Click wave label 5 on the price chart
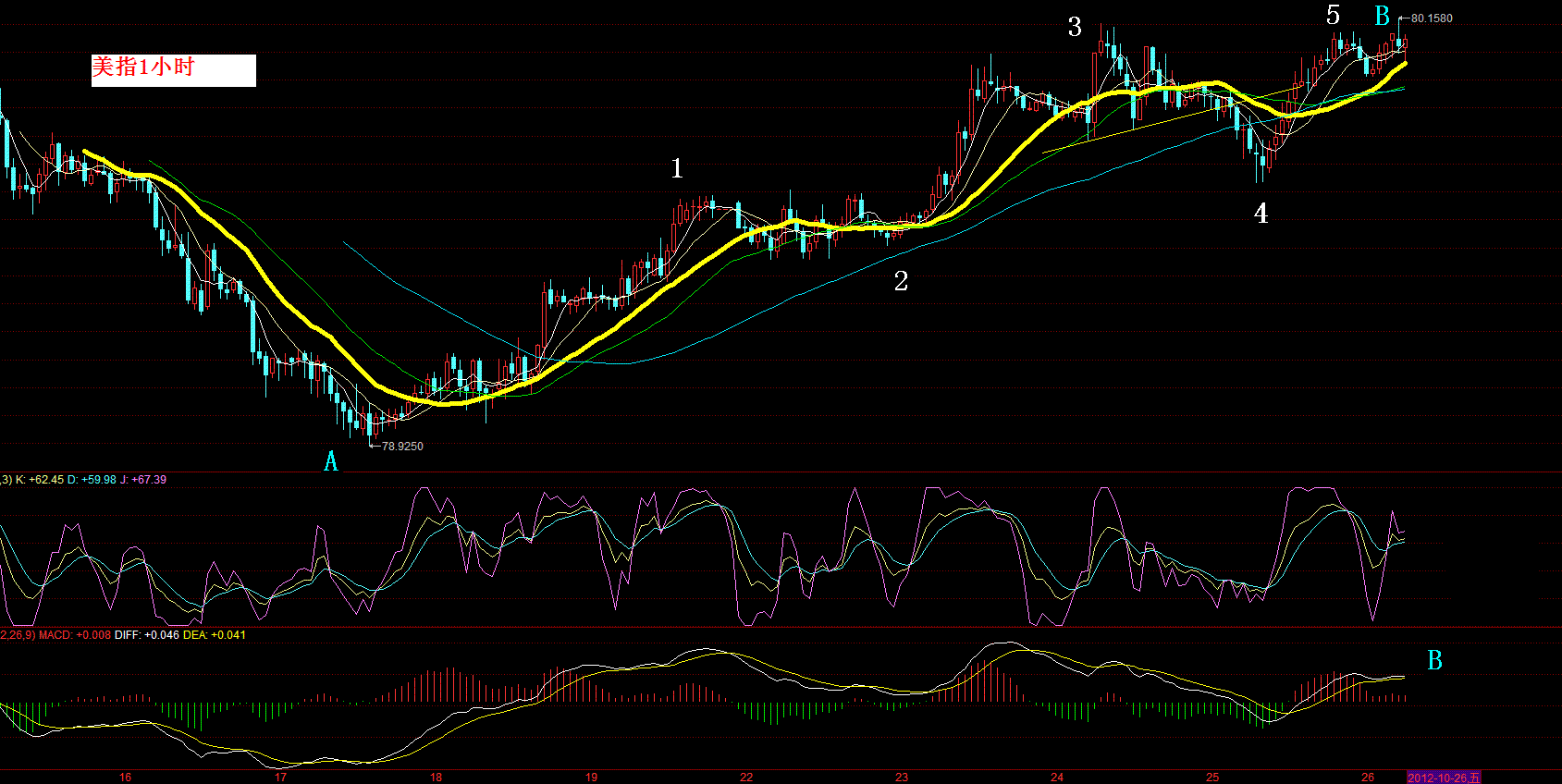Screen dimensions: 1562x784 (x=1333, y=16)
